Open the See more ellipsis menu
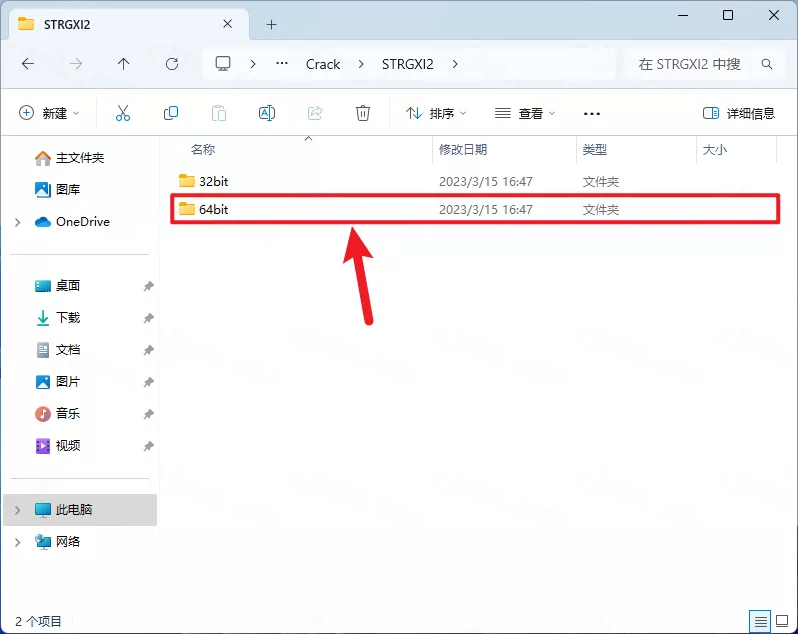 tap(592, 113)
